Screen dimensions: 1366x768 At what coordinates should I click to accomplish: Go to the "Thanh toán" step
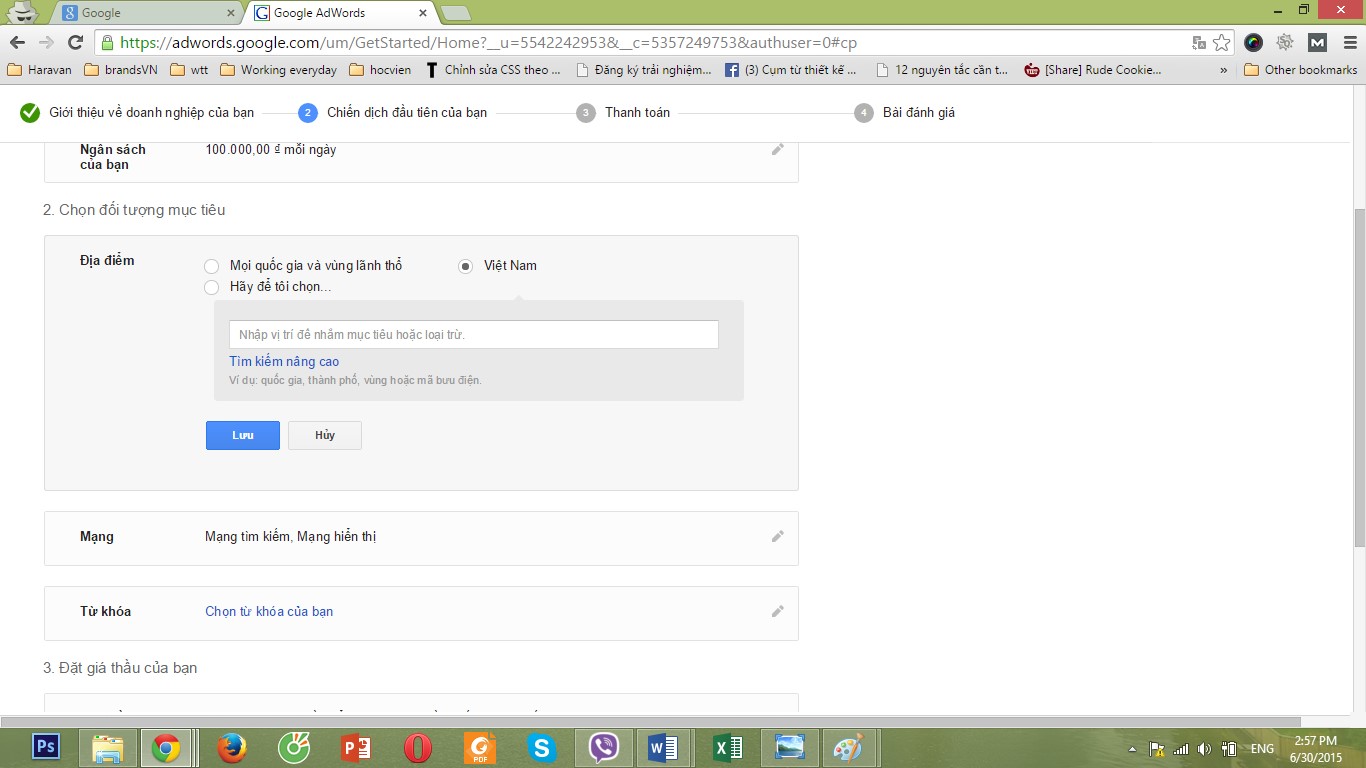[636, 112]
